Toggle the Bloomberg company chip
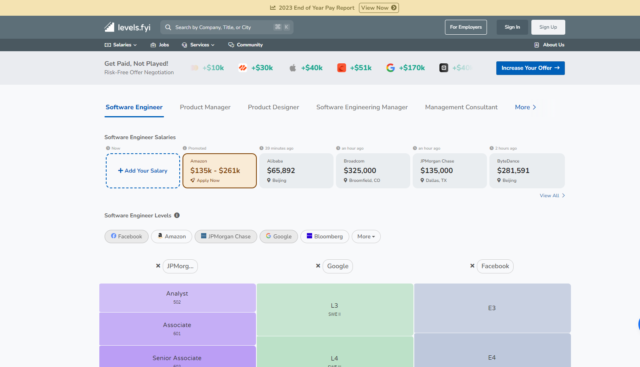640x367 pixels. tap(325, 236)
